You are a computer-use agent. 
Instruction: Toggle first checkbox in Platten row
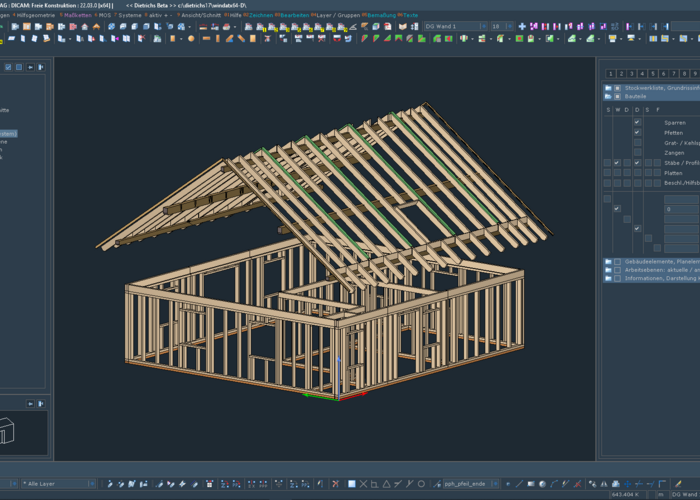pos(607,173)
